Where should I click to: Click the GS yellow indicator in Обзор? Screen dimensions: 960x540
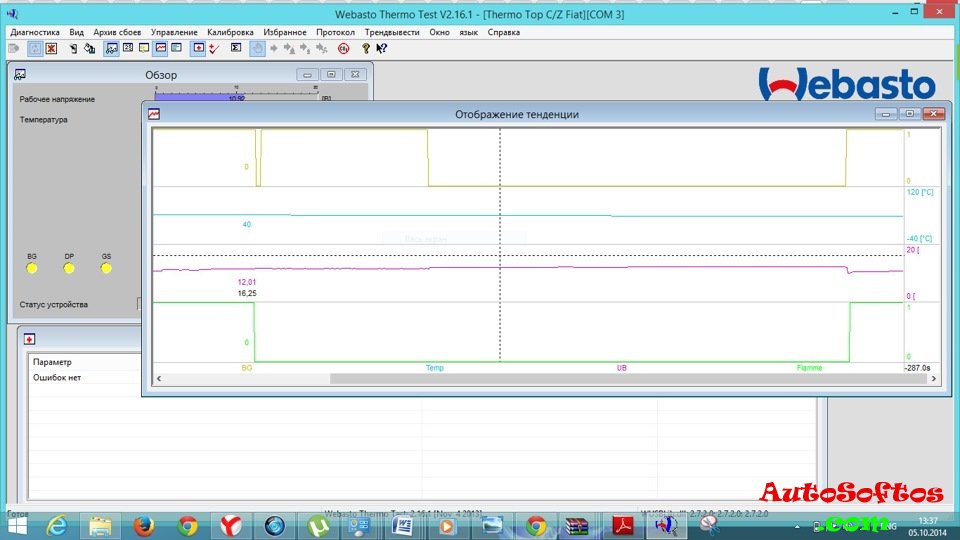coord(107,268)
